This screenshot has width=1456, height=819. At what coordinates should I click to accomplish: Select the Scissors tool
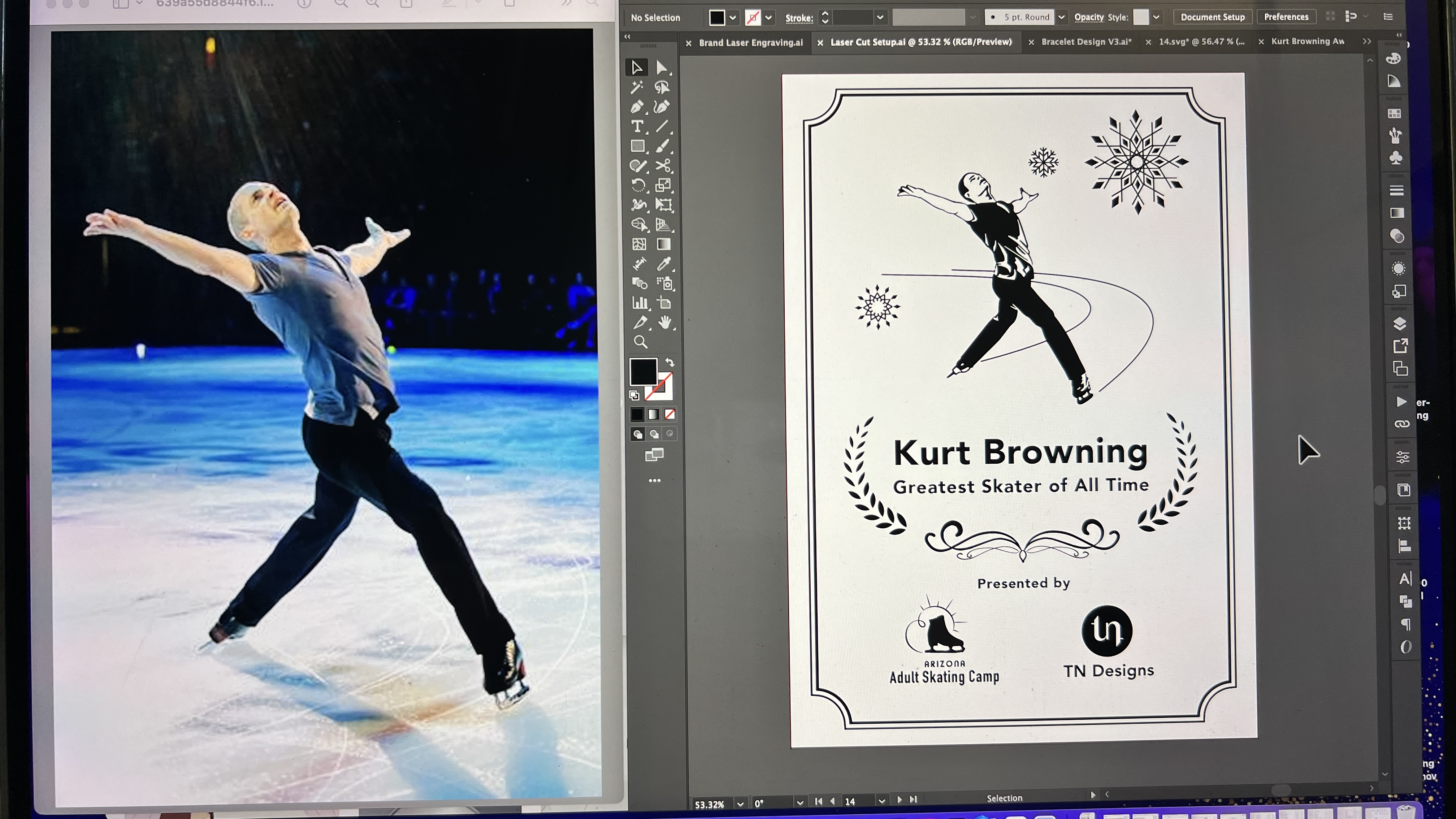click(662, 166)
